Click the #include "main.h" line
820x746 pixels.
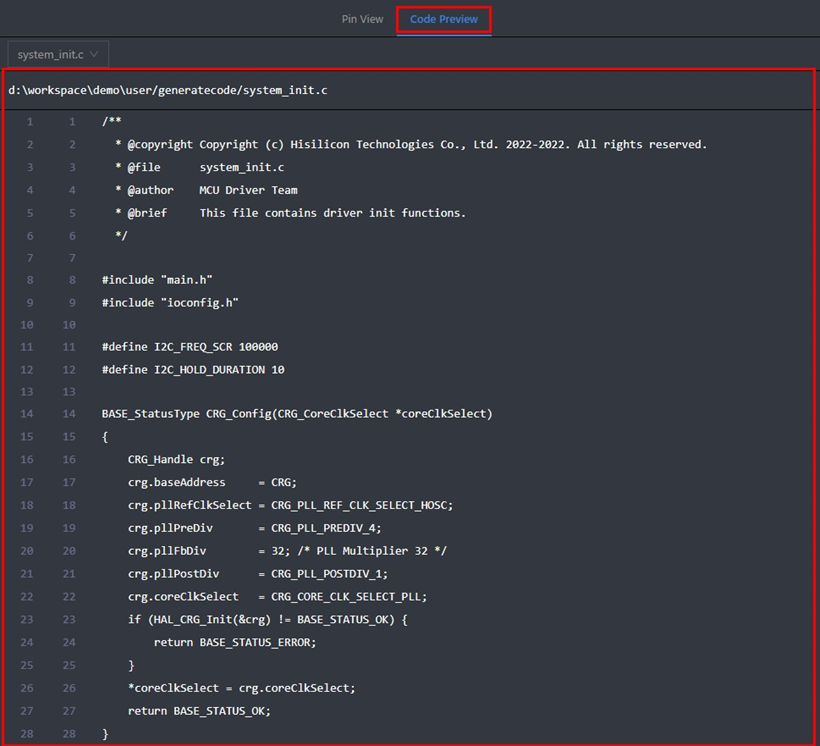click(x=157, y=280)
